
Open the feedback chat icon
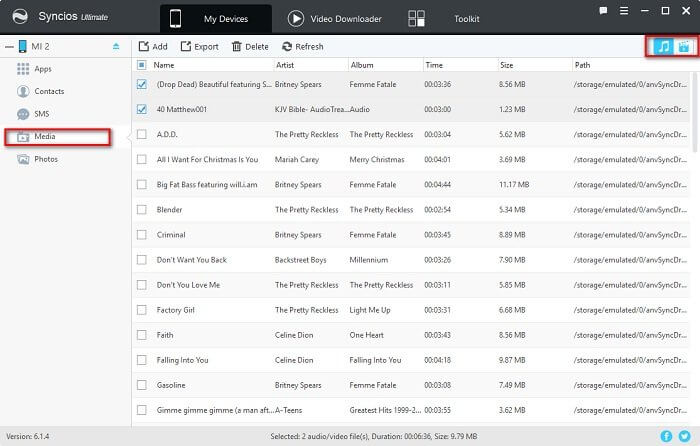click(x=603, y=11)
